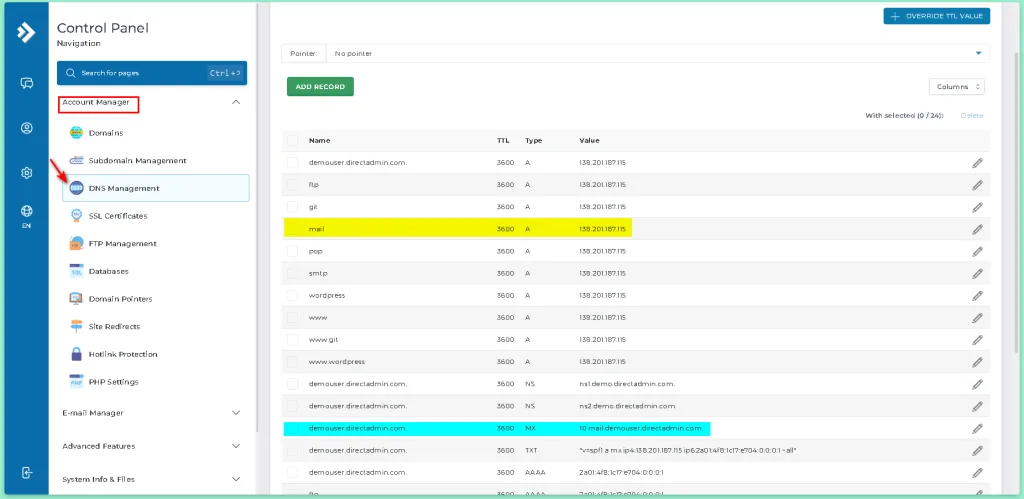Click the Search for pages field
1024x499 pixels.
point(152,73)
